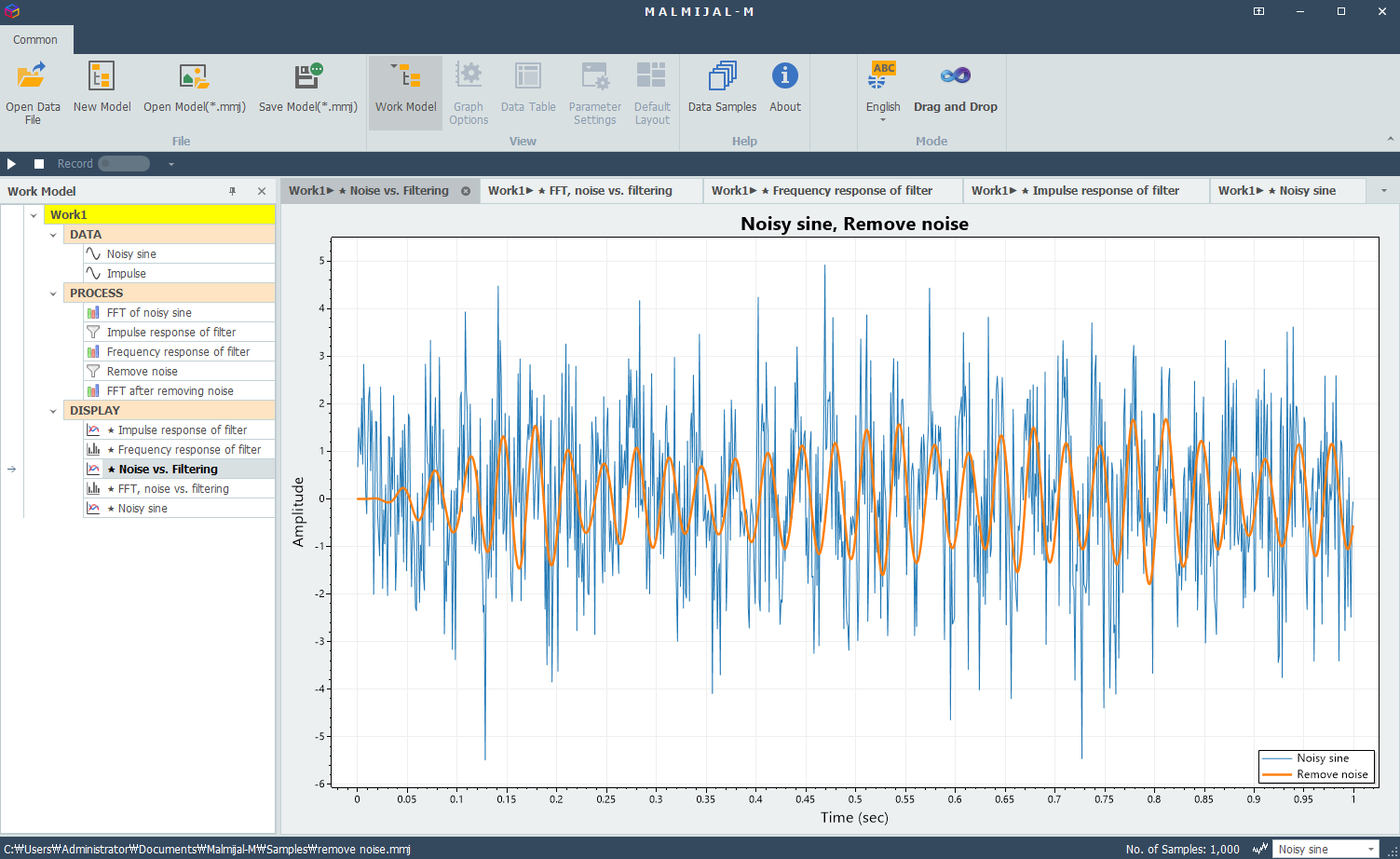Select the Common ribbon tab

(35, 40)
